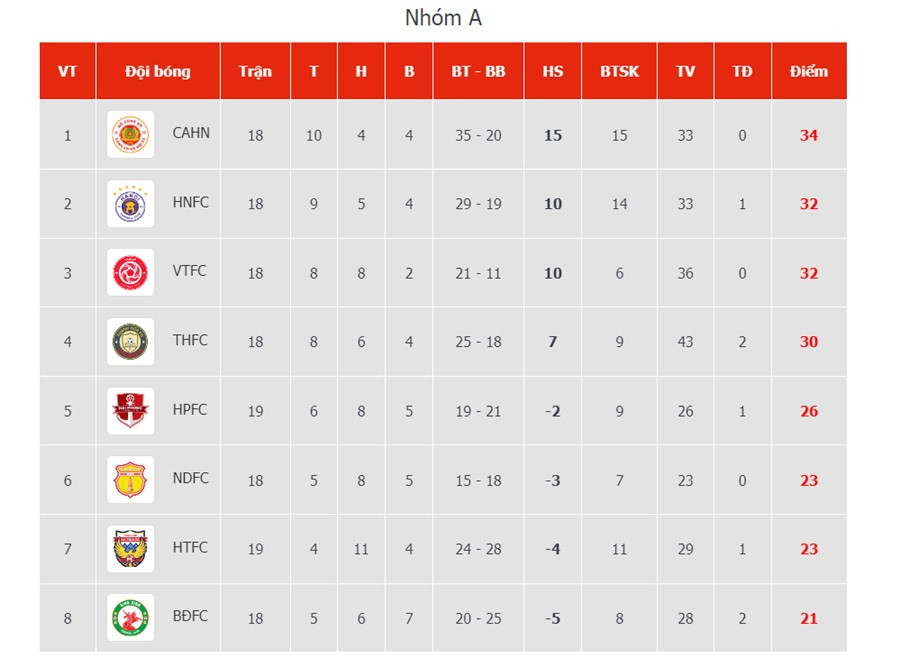The height and width of the screenshot is (667, 900).
Task: Click CAHN's 34 points value
Action: [809, 135]
